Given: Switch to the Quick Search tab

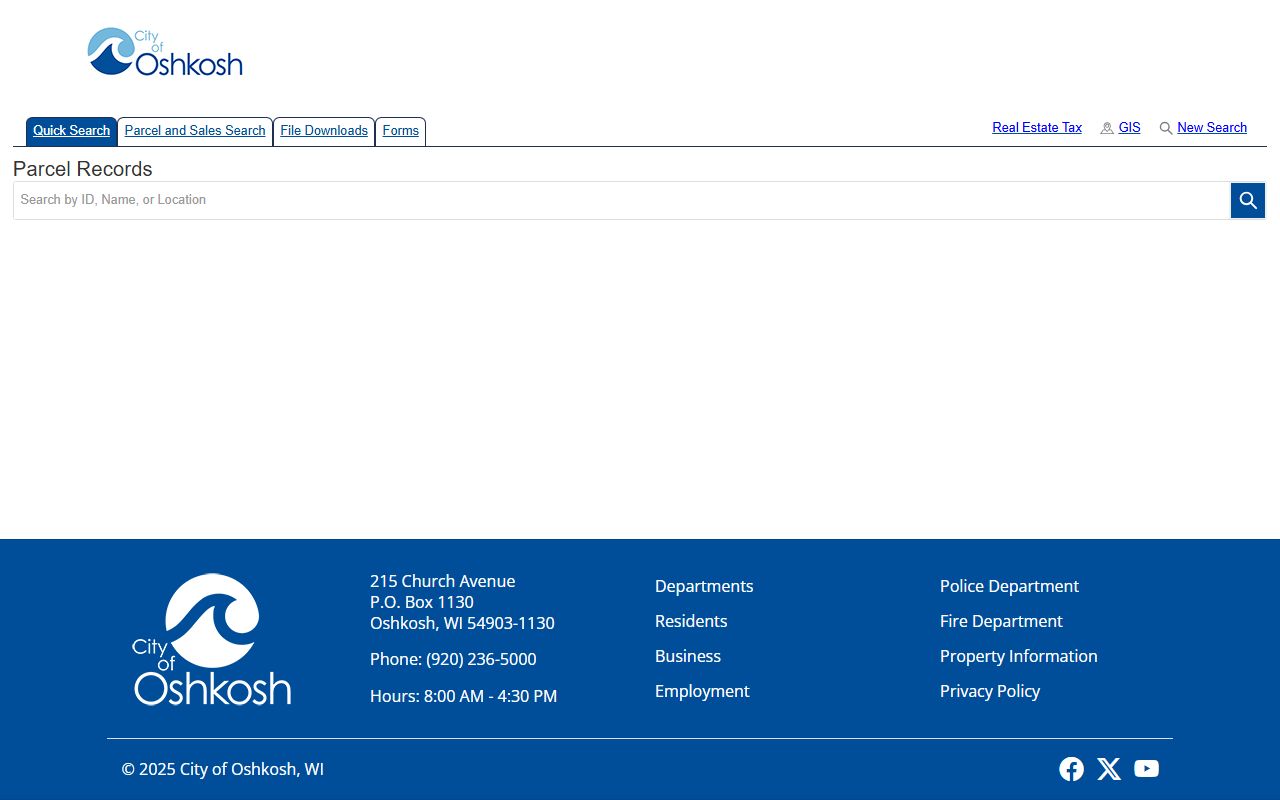Looking at the screenshot, I should pyautogui.click(x=71, y=131).
